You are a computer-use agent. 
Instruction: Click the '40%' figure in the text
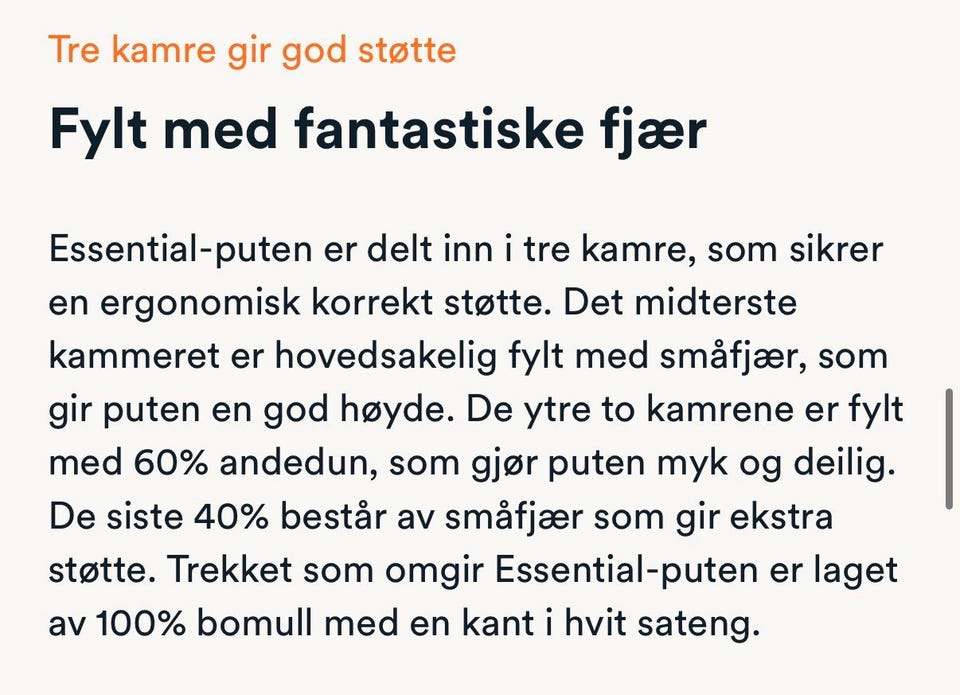(x=231, y=517)
